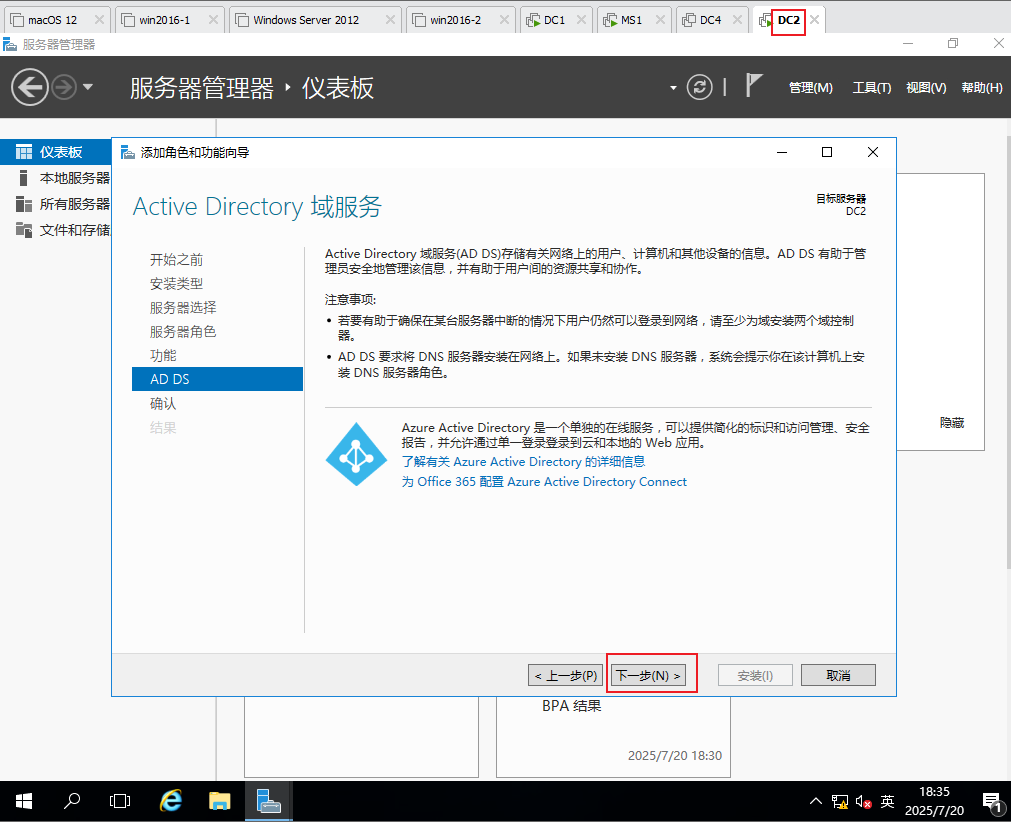Click the Azure Active Directory diamond icon
The image size is (1011, 822).
(x=356, y=454)
